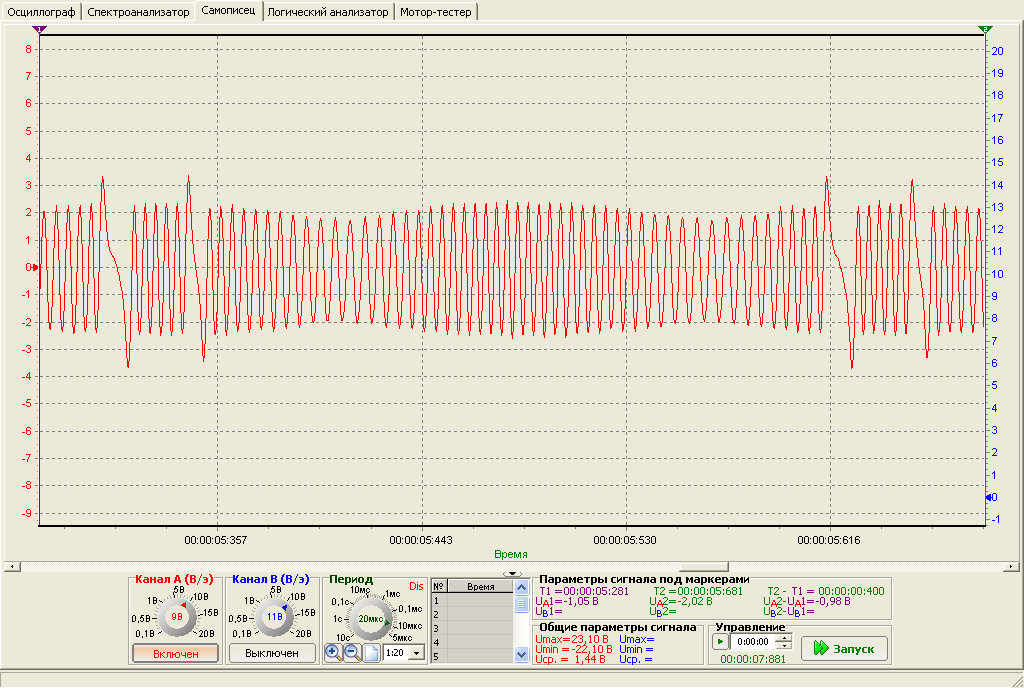The image size is (1024, 688).
Task: Decrease the 0:00:00 time with the down spinner
Action: coord(785,646)
